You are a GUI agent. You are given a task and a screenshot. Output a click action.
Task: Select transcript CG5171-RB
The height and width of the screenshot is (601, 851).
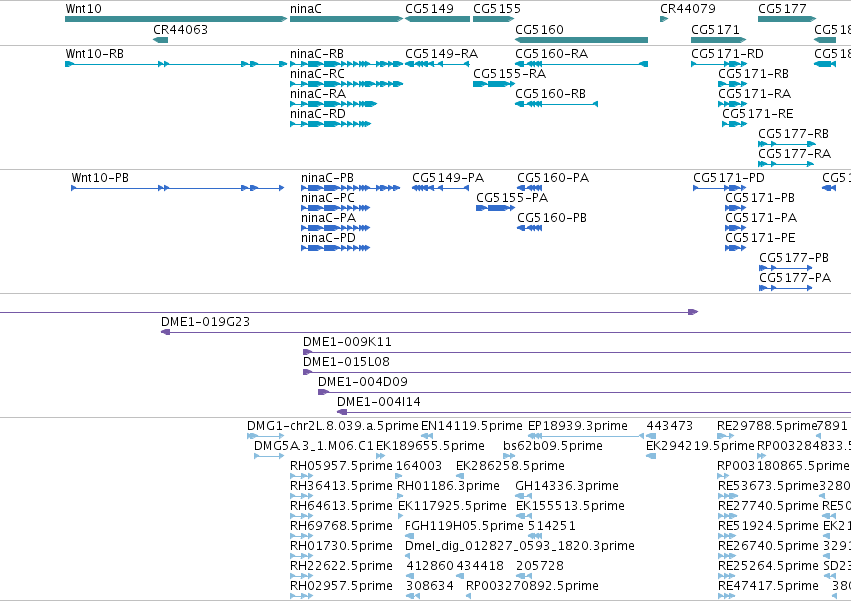tap(733, 84)
